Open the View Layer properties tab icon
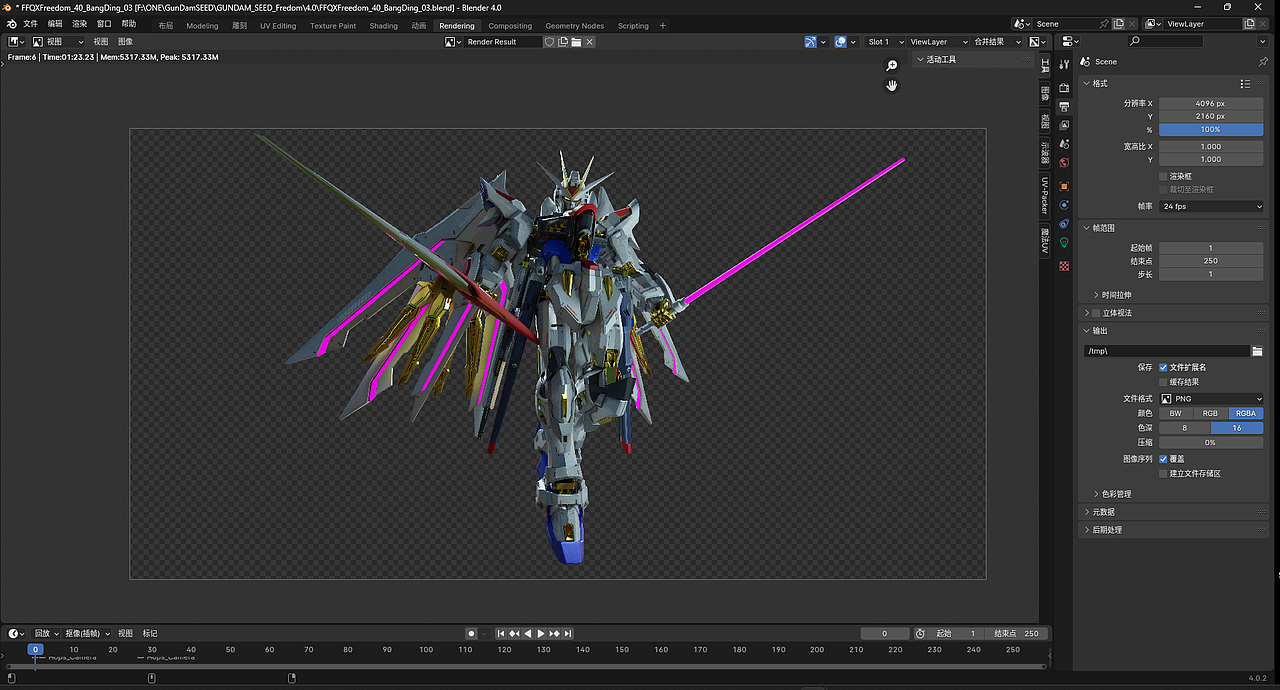The width and height of the screenshot is (1280, 690). tap(1064, 125)
